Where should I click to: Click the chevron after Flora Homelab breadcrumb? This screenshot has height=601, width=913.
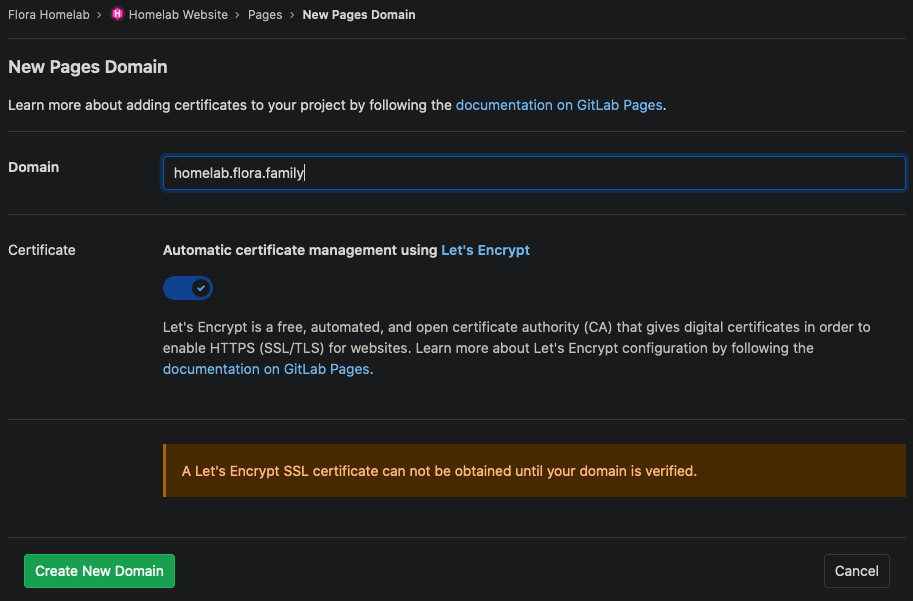click(99, 15)
